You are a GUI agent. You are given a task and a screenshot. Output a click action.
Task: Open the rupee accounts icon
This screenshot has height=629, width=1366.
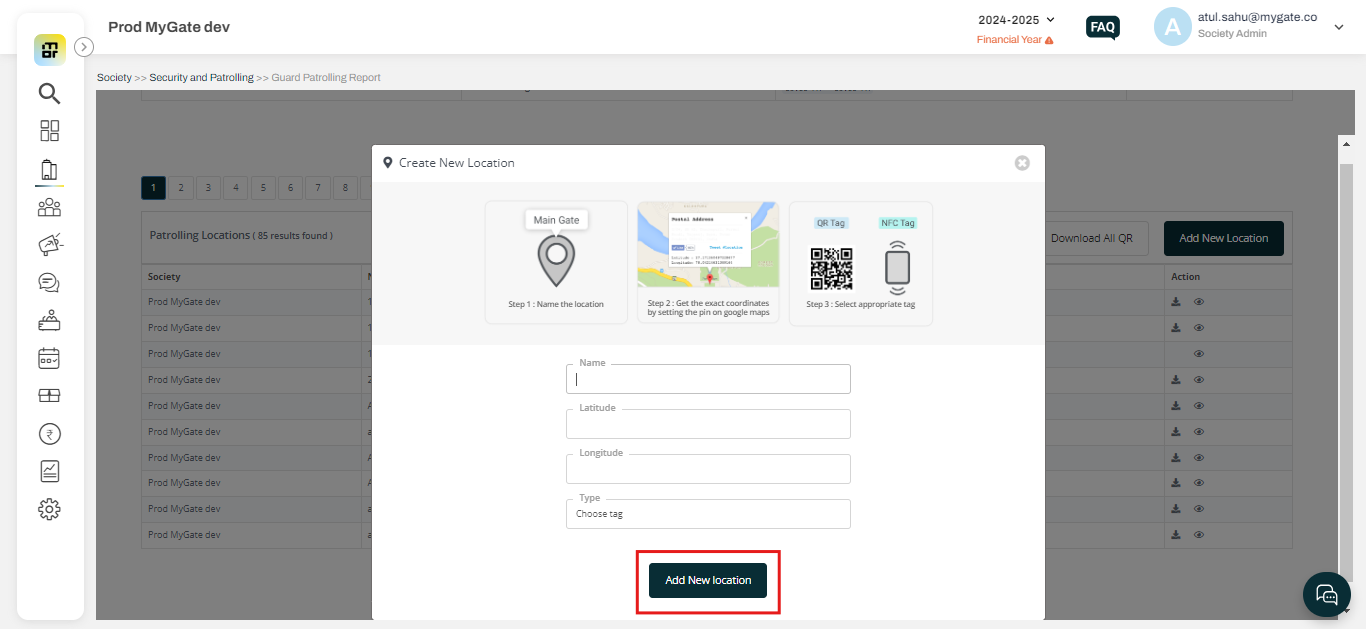tap(49, 434)
